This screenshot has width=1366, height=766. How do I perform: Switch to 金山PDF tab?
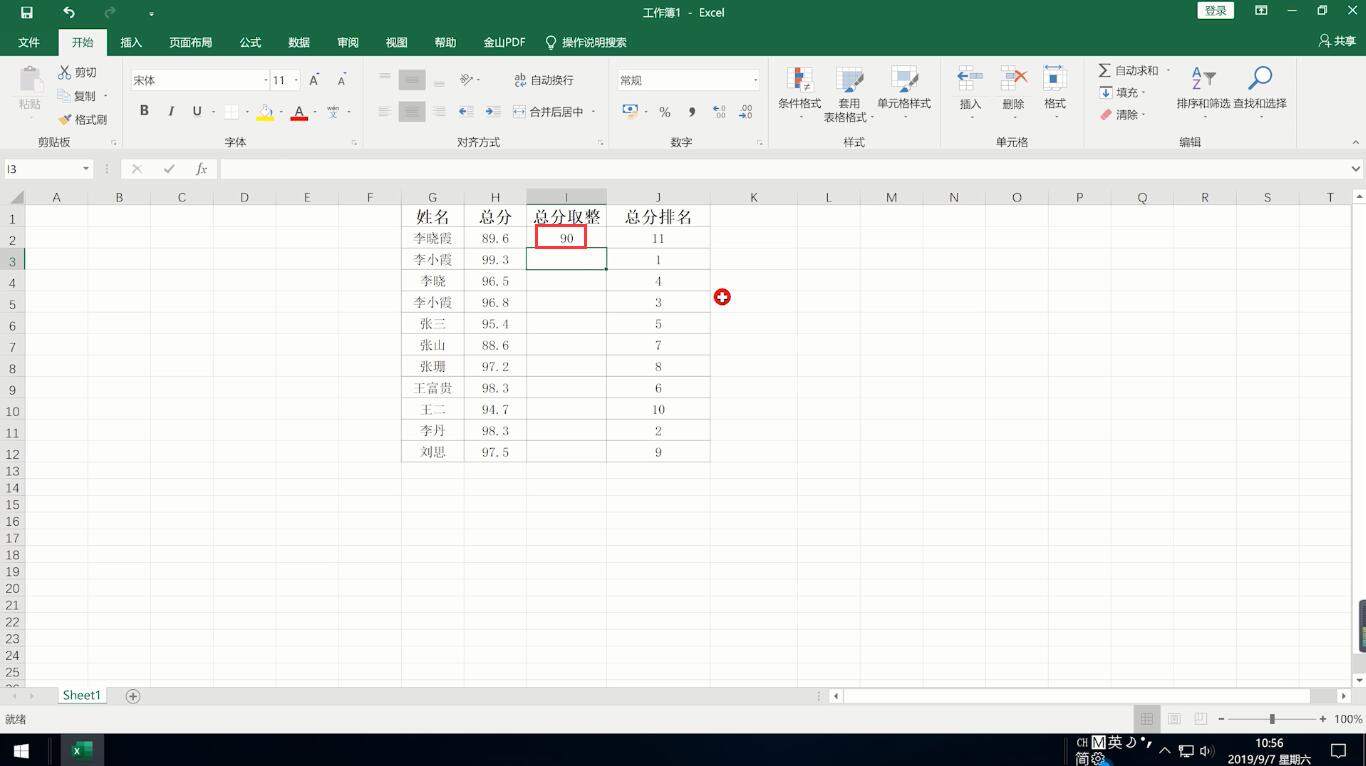tap(504, 42)
